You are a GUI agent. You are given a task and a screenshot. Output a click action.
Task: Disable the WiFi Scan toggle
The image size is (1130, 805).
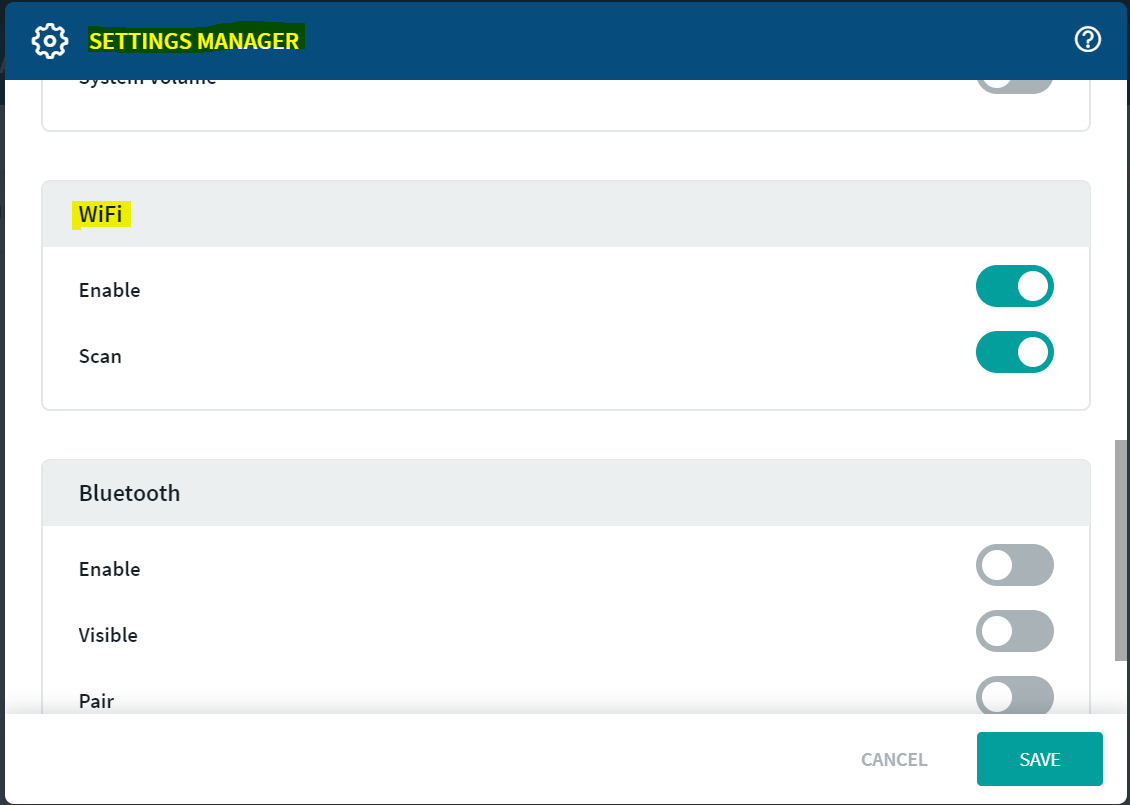click(x=1014, y=353)
